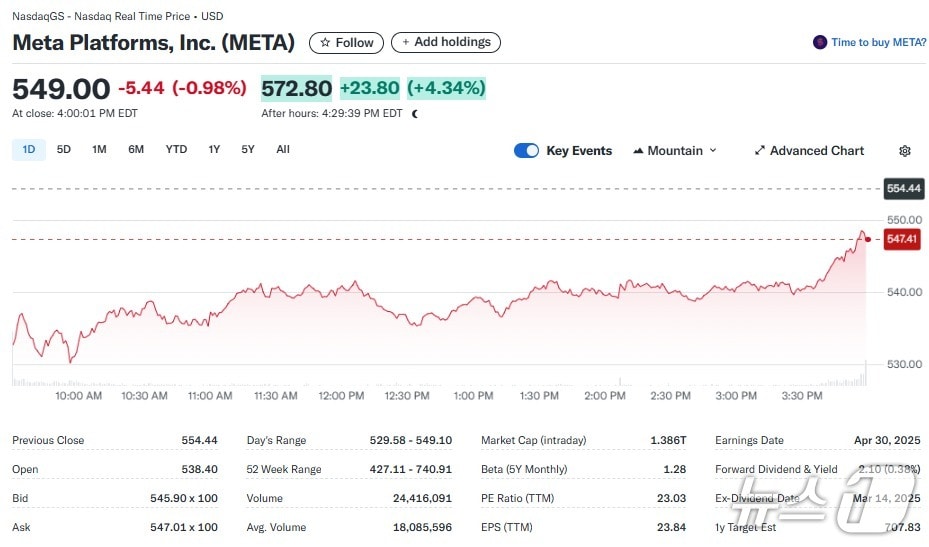
Task: Toggle the Key Events switch
Action: [526, 151]
